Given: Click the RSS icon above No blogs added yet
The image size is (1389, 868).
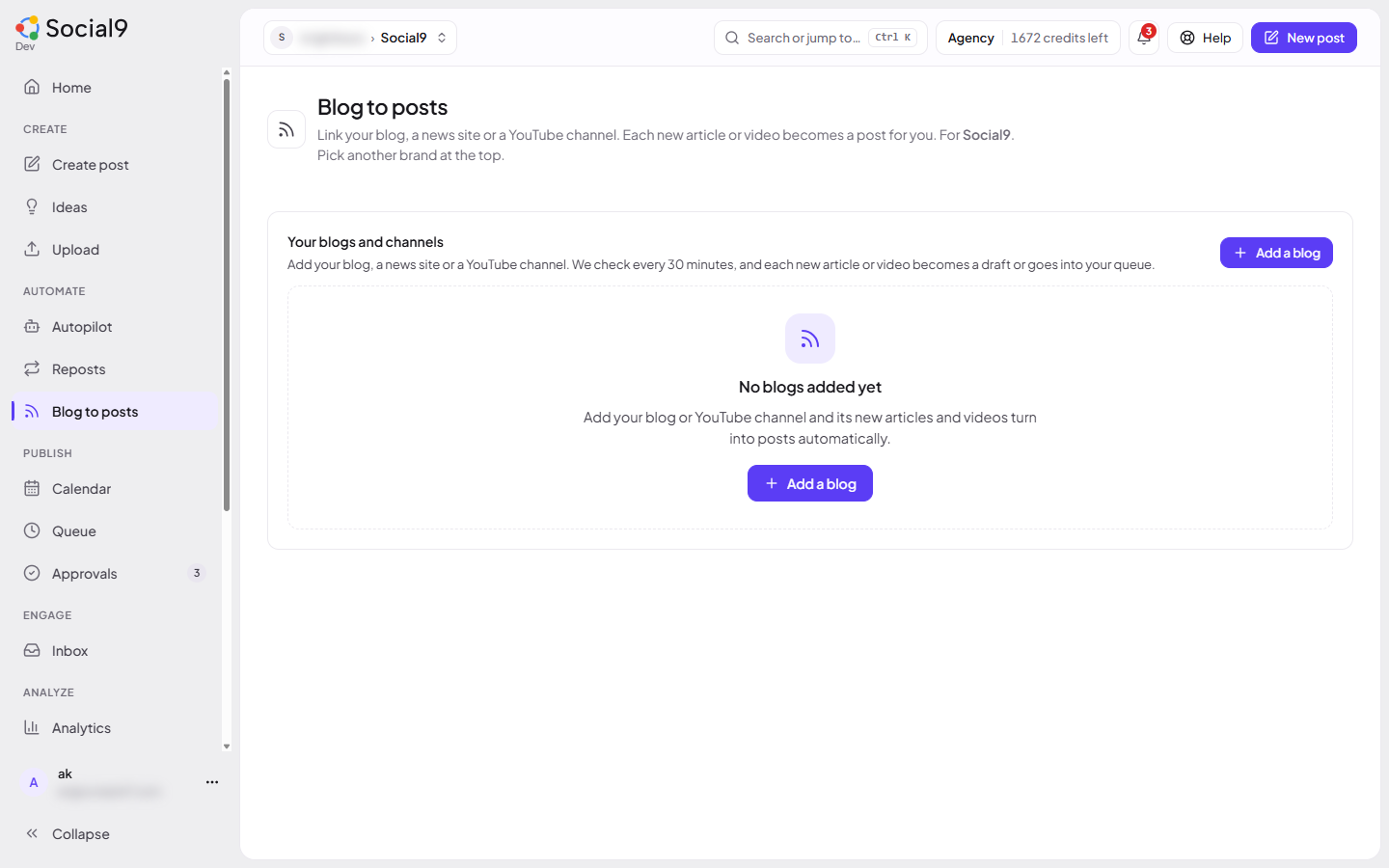Looking at the screenshot, I should 810,339.
